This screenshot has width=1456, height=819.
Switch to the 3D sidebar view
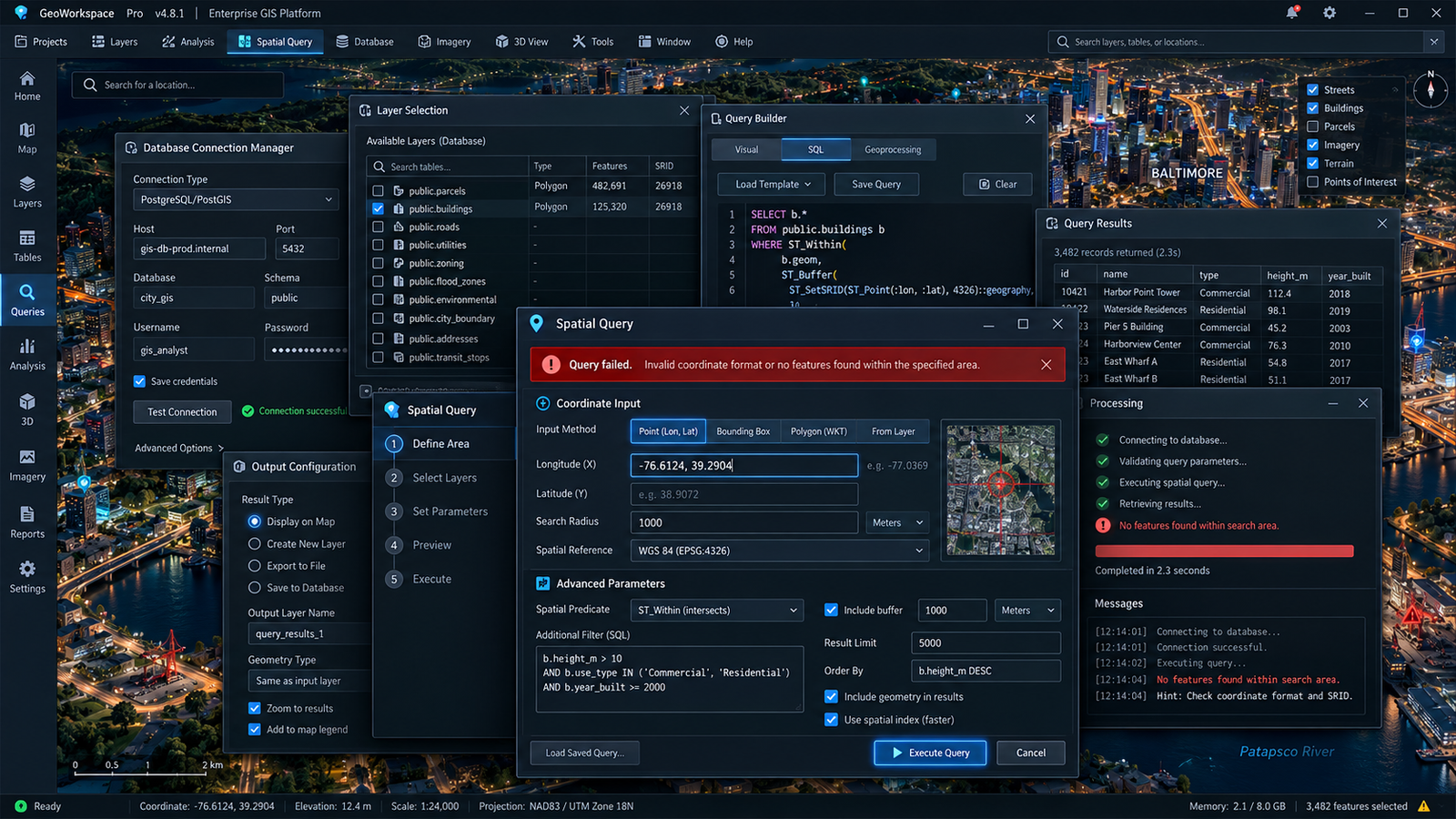27,409
